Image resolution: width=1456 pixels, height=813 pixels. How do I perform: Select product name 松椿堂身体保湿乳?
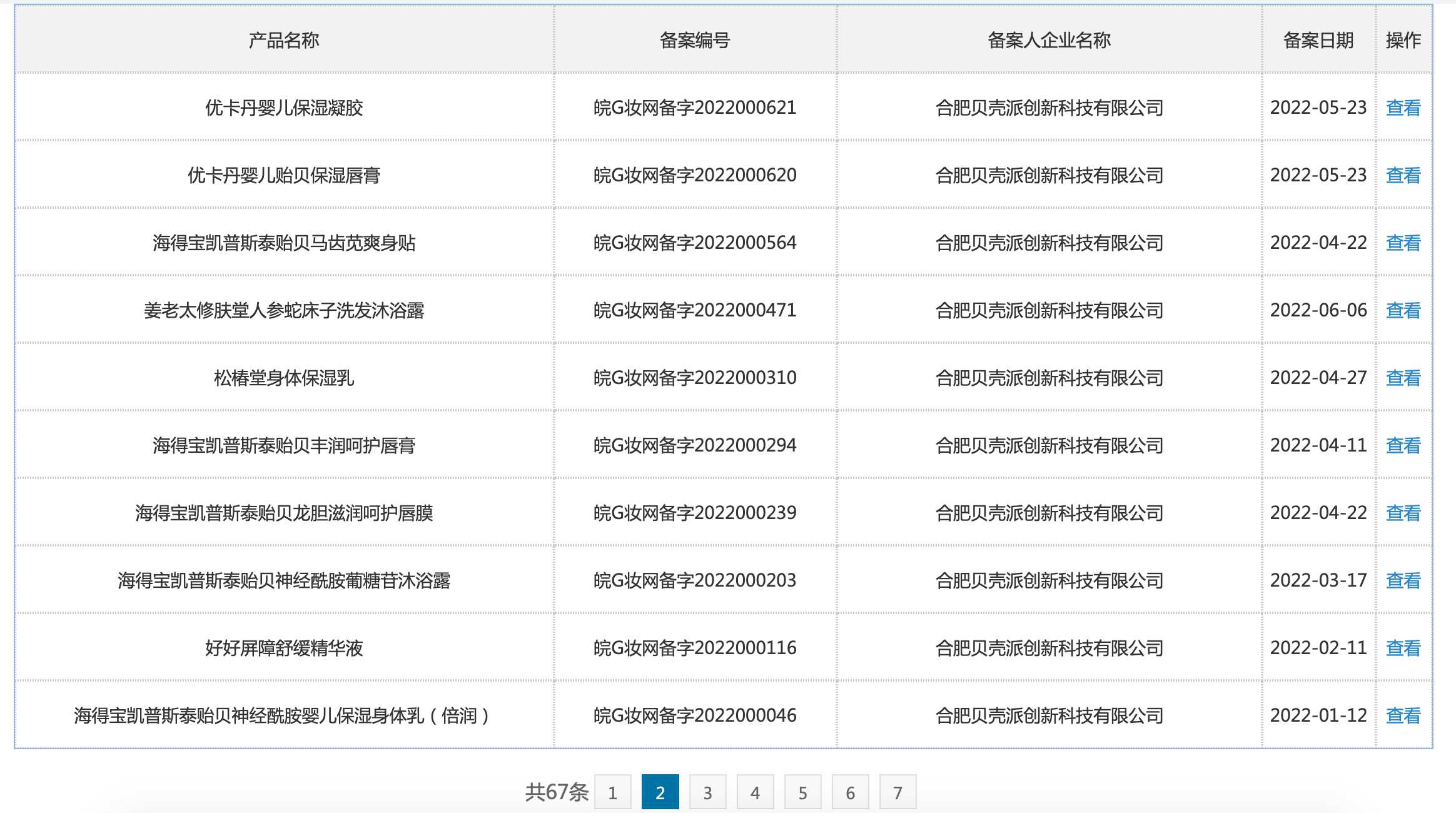click(x=284, y=378)
